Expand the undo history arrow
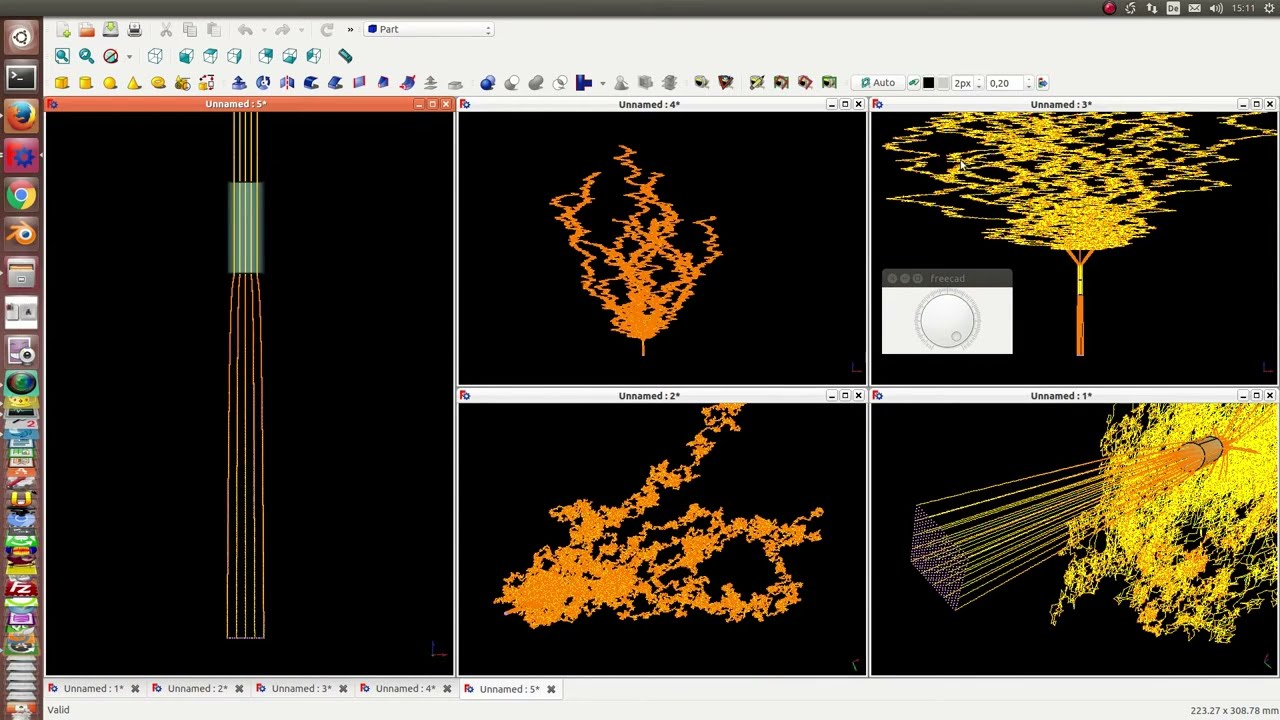Image resolution: width=1280 pixels, height=720 pixels. point(264,29)
